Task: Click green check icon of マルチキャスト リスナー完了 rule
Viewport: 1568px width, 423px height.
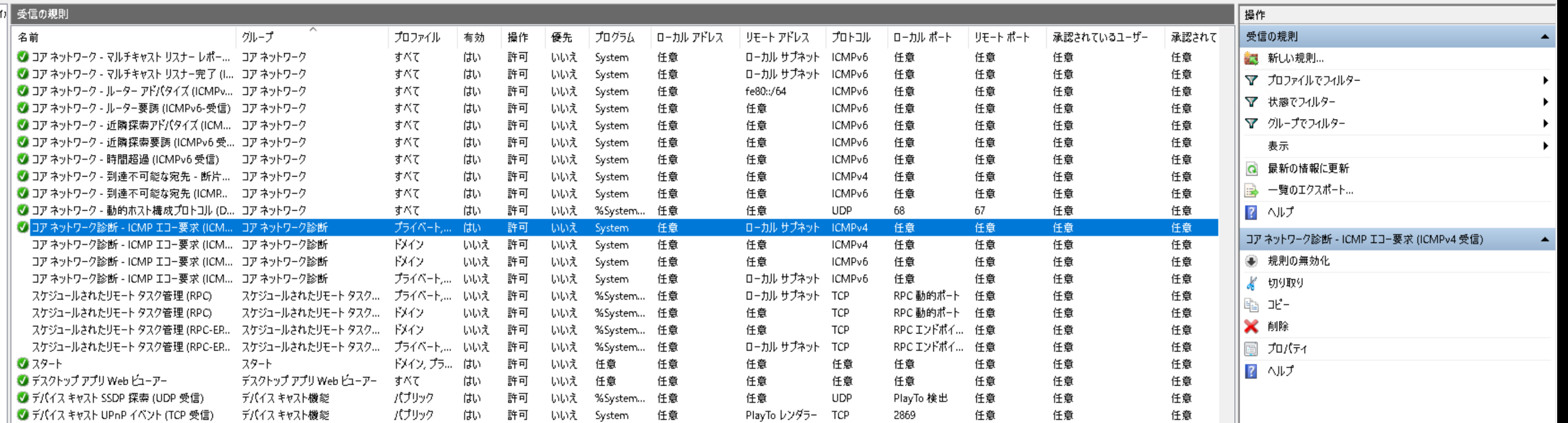Action: click(x=23, y=74)
